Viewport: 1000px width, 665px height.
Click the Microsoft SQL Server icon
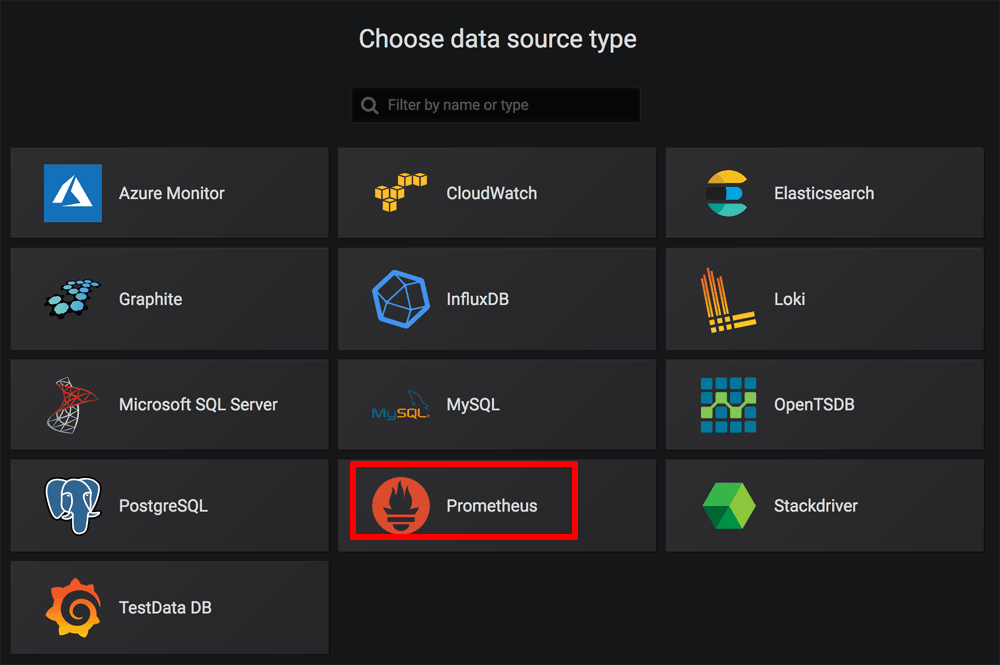(x=73, y=405)
